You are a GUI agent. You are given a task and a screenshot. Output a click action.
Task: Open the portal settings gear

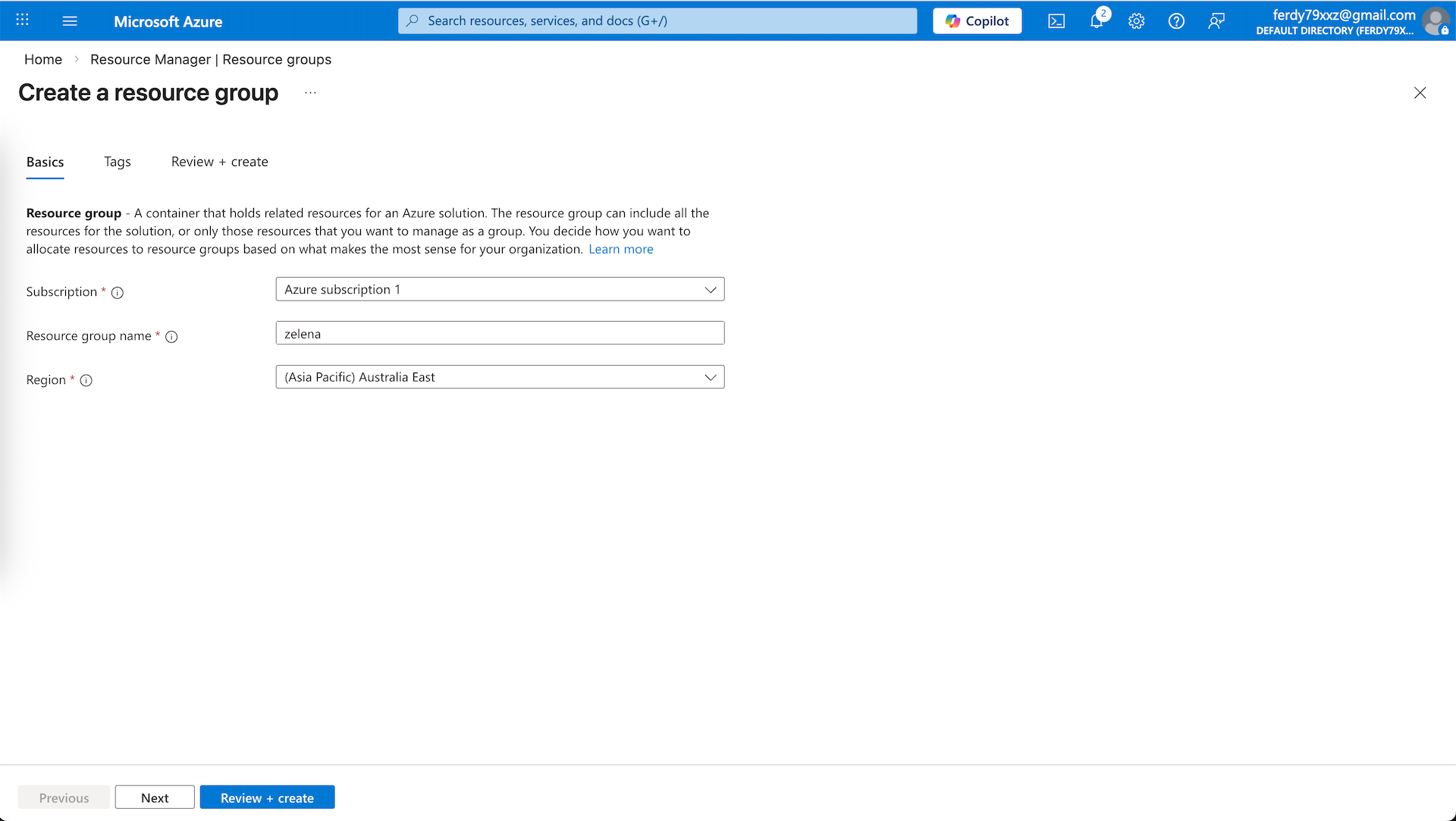(x=1136, y=21)
